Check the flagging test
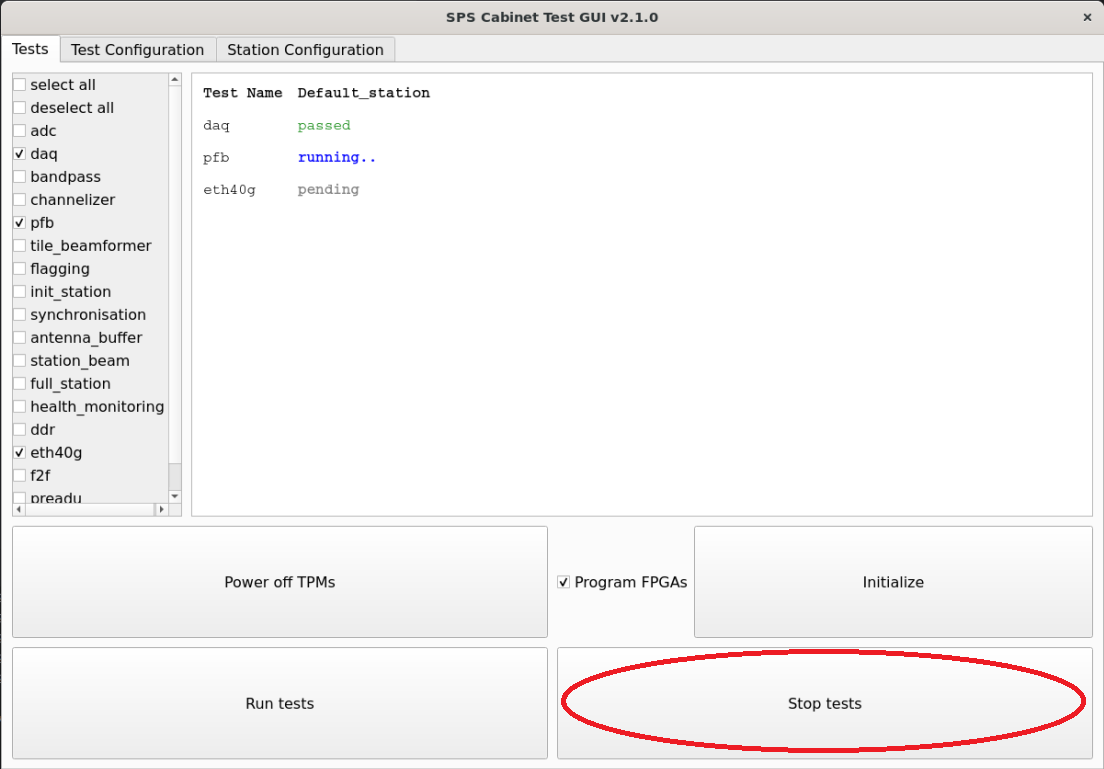The height and width of the screenshot is (769, 1104). (19, 268)
